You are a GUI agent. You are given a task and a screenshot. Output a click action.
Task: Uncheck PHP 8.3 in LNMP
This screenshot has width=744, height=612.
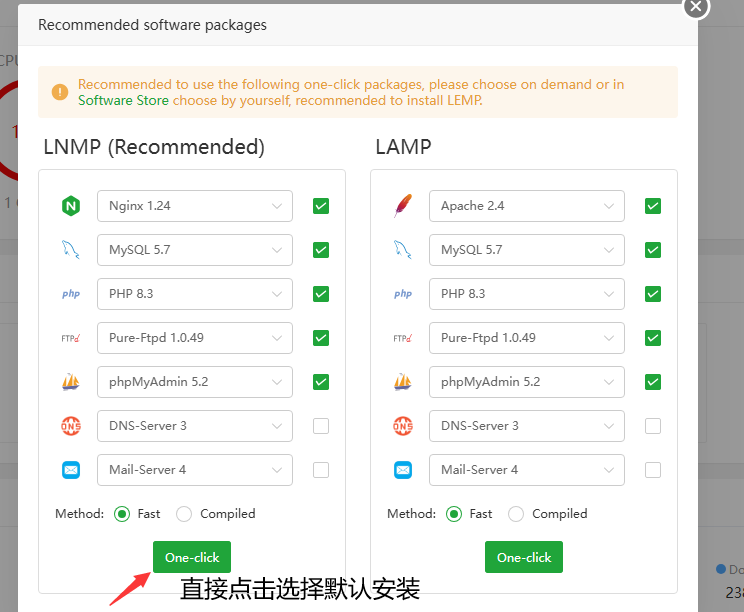pos(321,294)
